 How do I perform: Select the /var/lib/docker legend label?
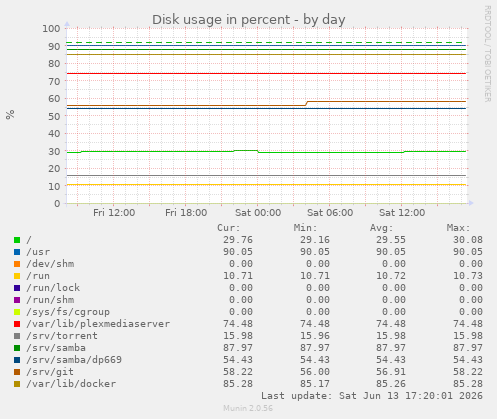pyautogui.click(x=71, y=384)
